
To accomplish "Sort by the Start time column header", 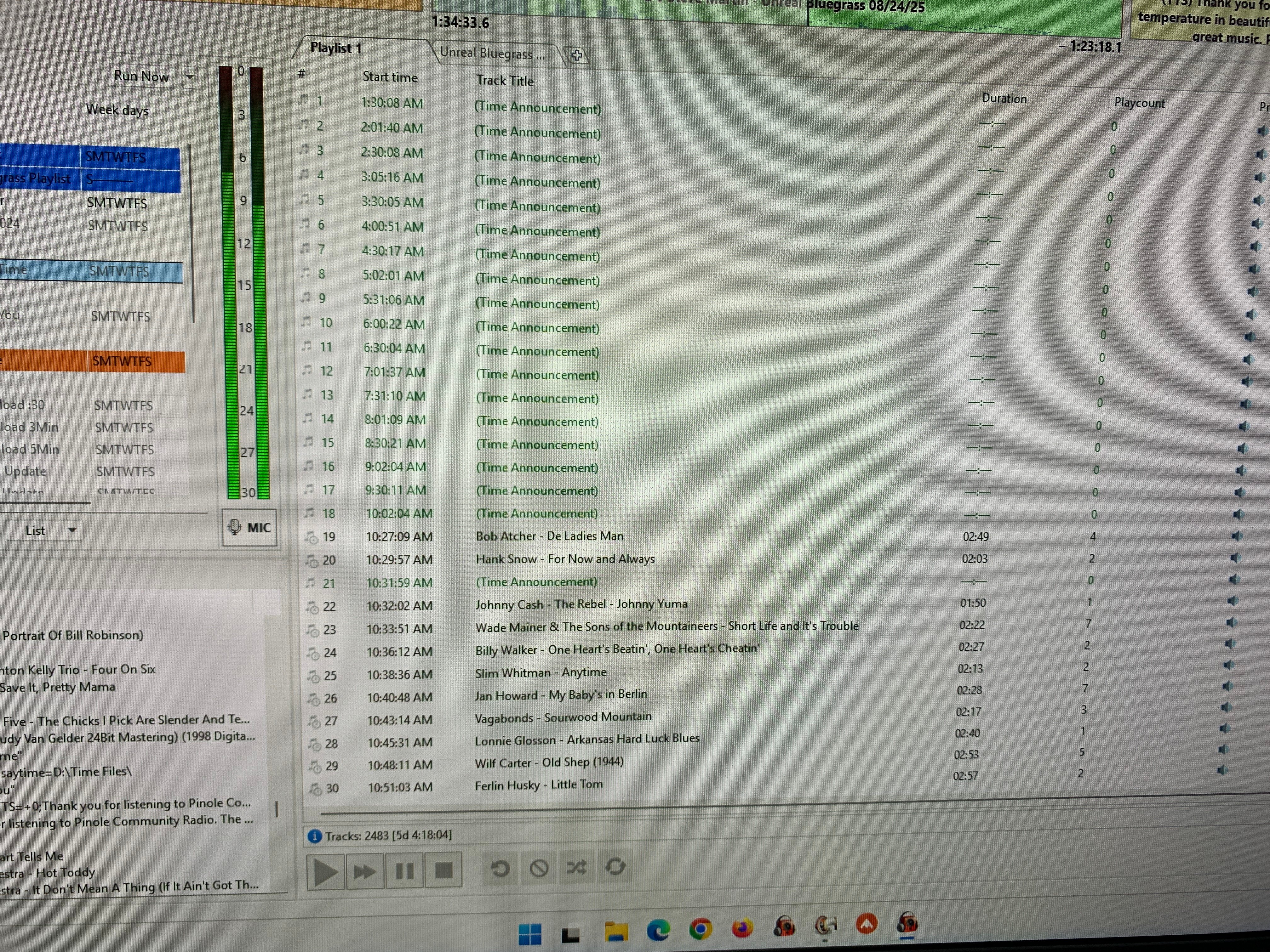I will pyautogui.click(x=390, y=77).
